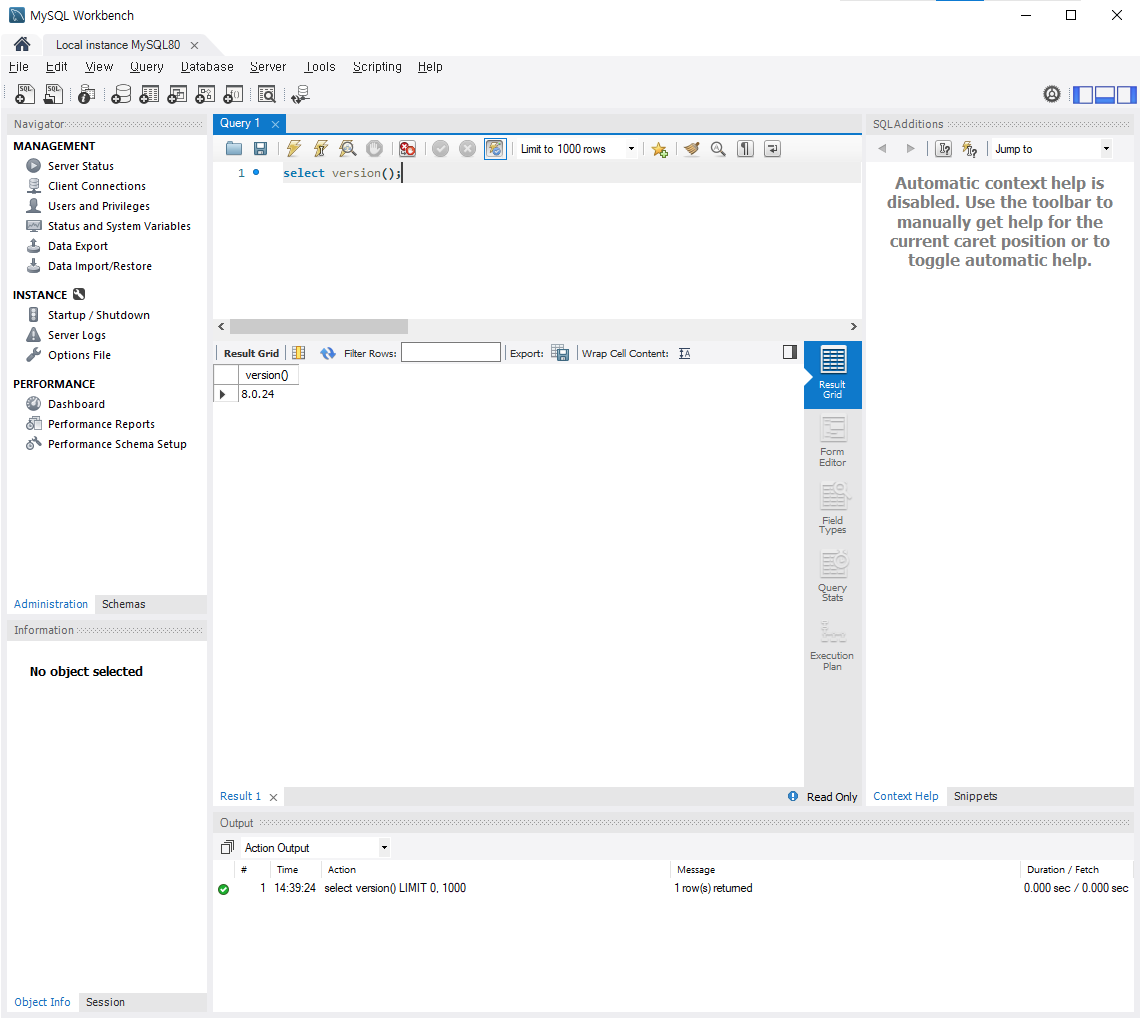Viewport: 1141px width, 1019px height.
Task: Execute query with lightning bolt icon
Action: point(293,148)
